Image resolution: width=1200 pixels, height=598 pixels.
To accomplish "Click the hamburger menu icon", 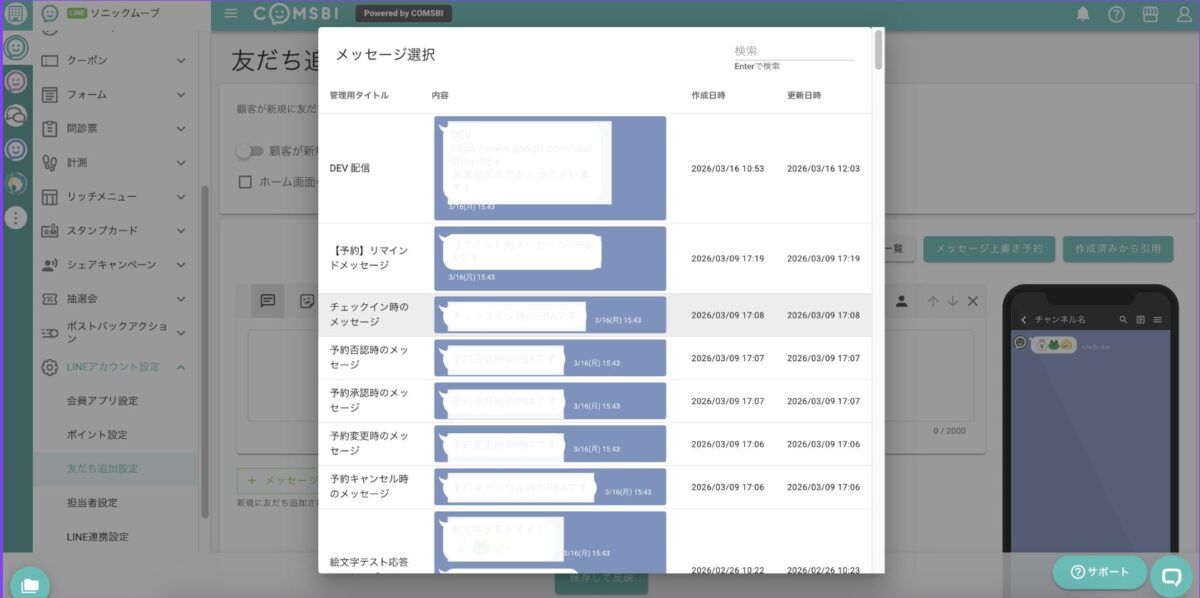I will [231, 14].
